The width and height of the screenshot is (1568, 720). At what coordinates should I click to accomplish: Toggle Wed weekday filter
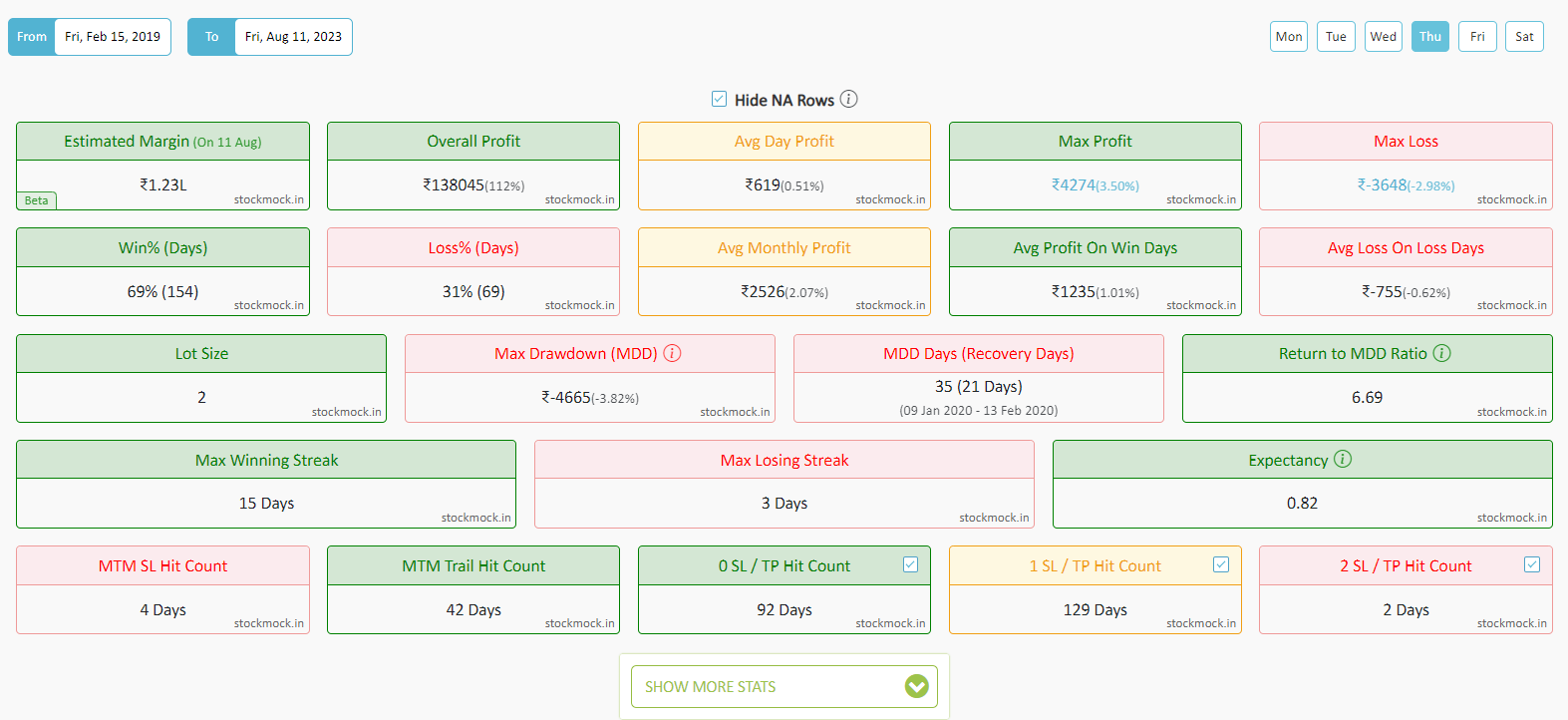click(1383, 37)
